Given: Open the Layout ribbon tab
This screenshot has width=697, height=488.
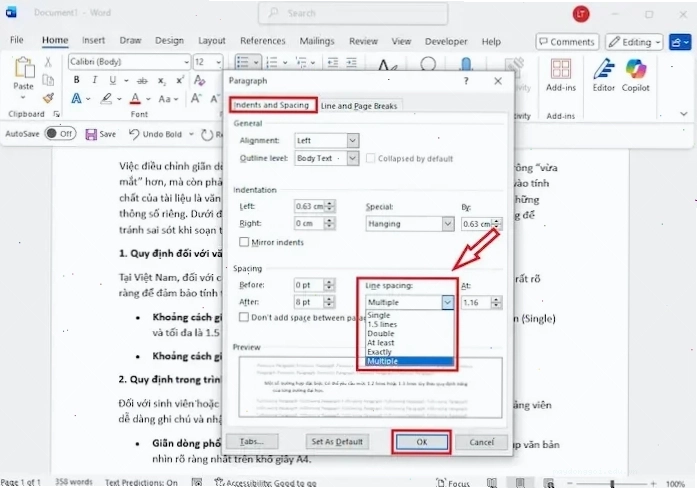Looking at the screenshot, I should [x=212, y=41].
